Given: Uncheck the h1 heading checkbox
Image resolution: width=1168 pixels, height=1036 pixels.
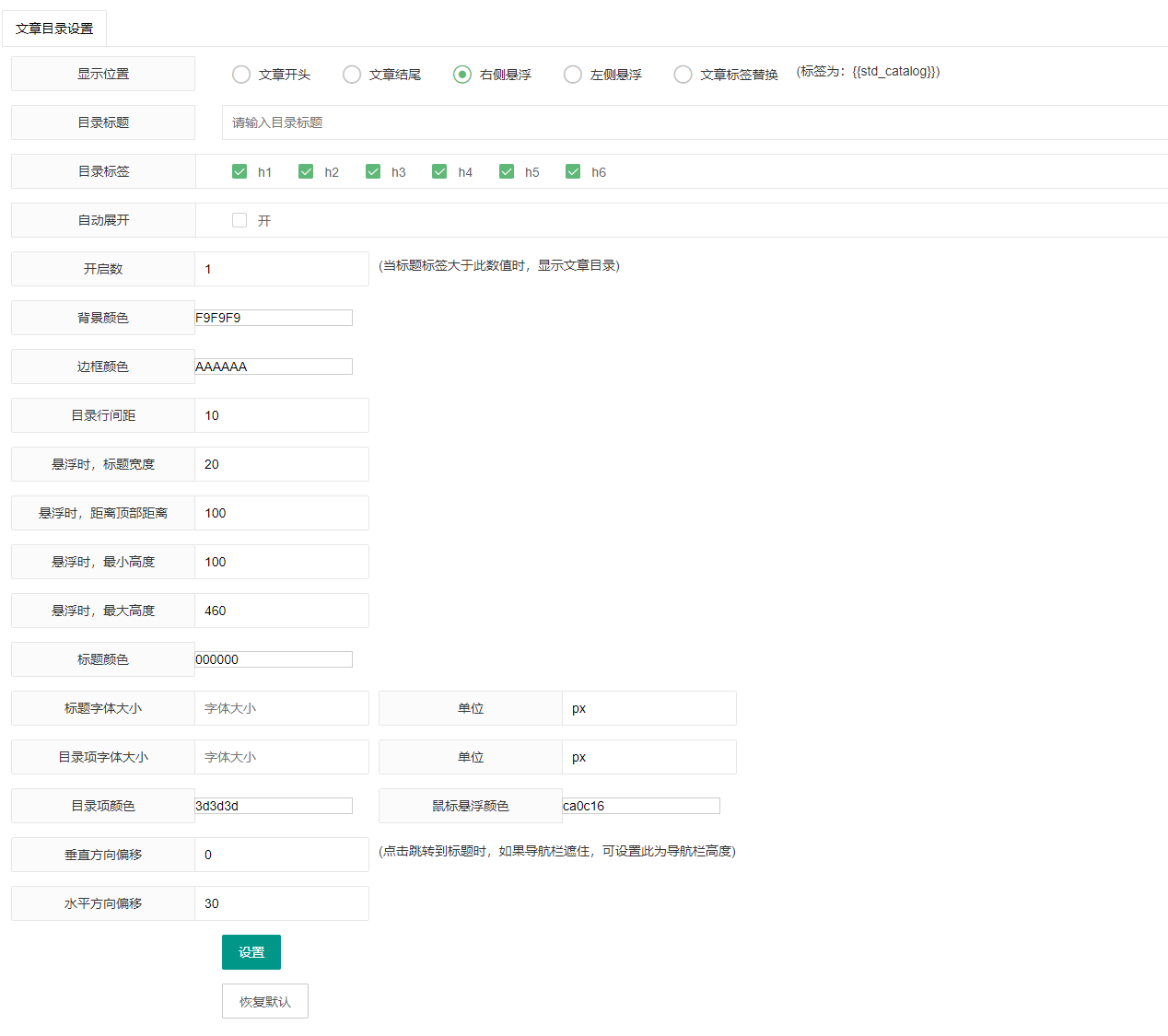Looking at the screenshot, I should pos(239,171).
